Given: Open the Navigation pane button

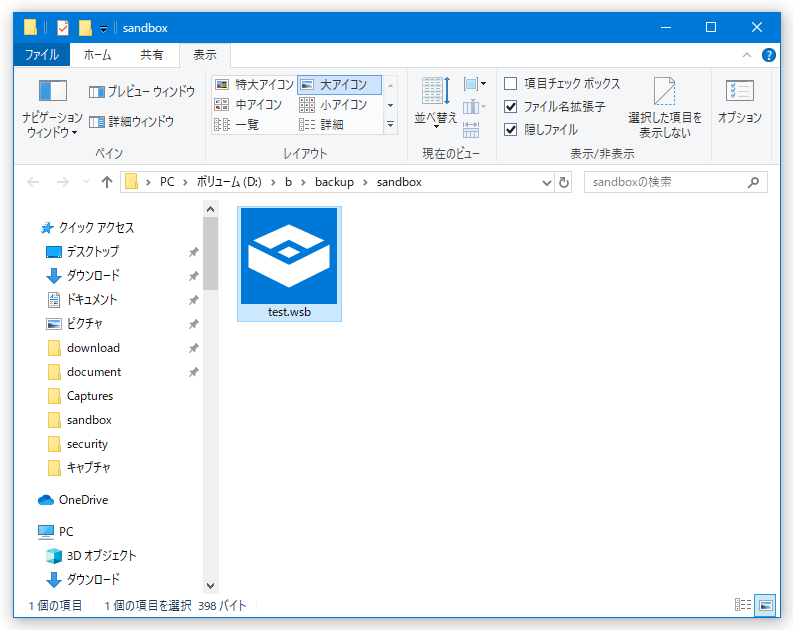Looking at the screenshot, I should 52,108.
